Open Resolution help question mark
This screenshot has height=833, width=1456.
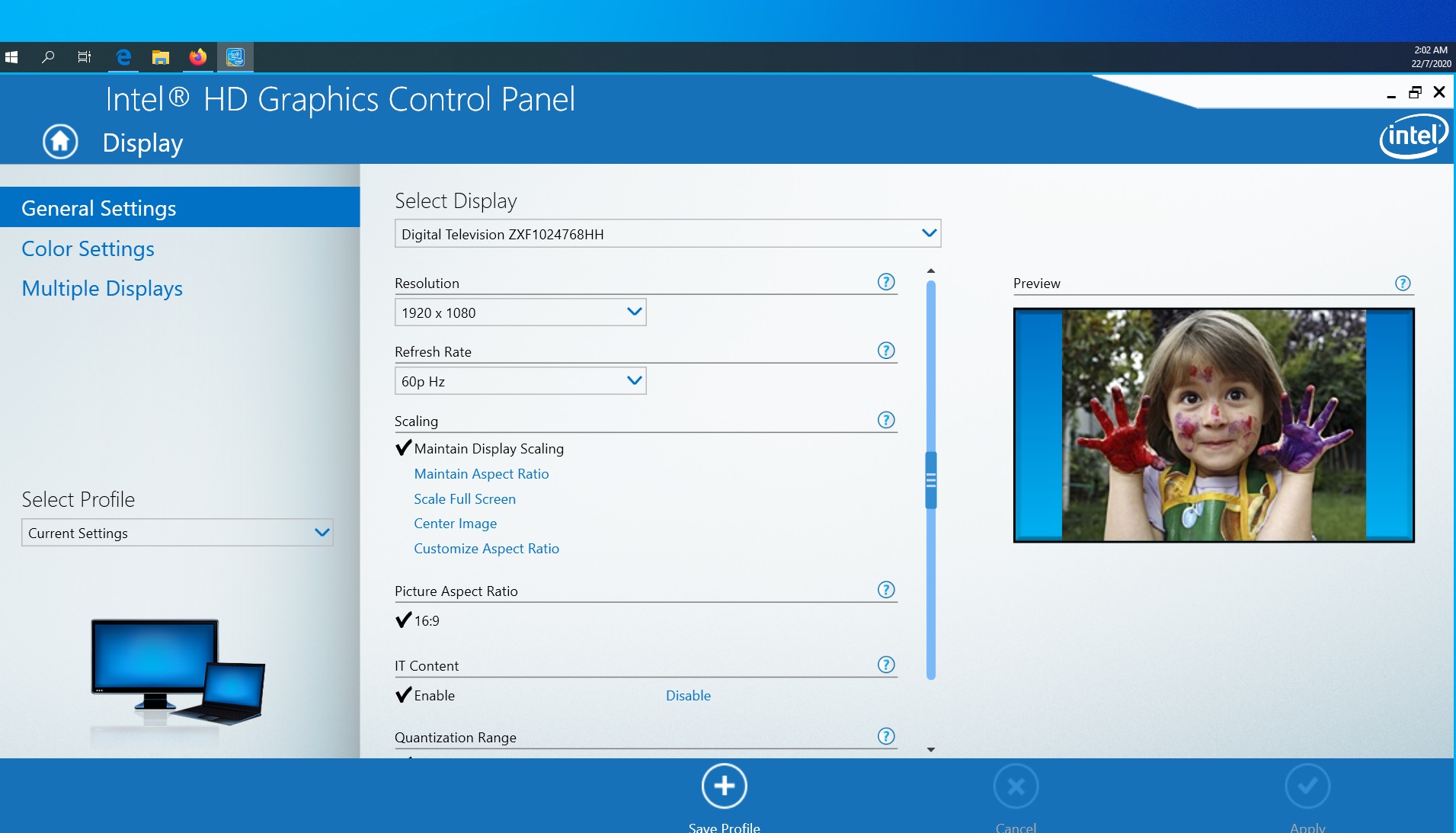click(886, 282)
